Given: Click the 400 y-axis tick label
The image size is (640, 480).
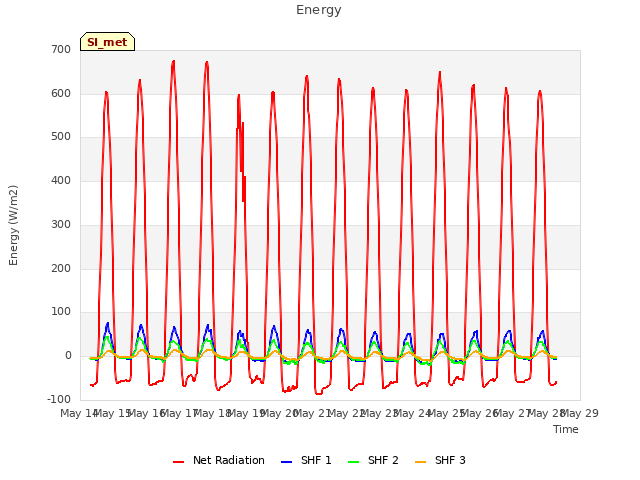Looking at the screenshot, I should [x=61, y=180].
